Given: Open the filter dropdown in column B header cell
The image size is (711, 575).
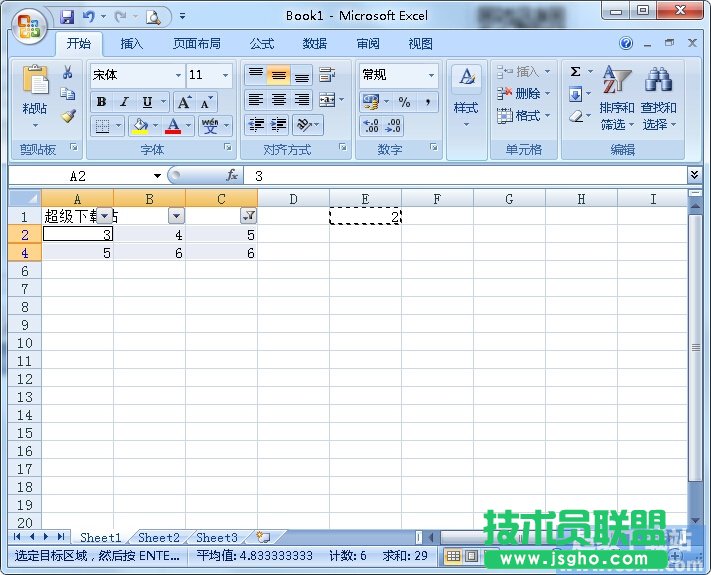Looking at the screenshot, I should pos(176,216).
